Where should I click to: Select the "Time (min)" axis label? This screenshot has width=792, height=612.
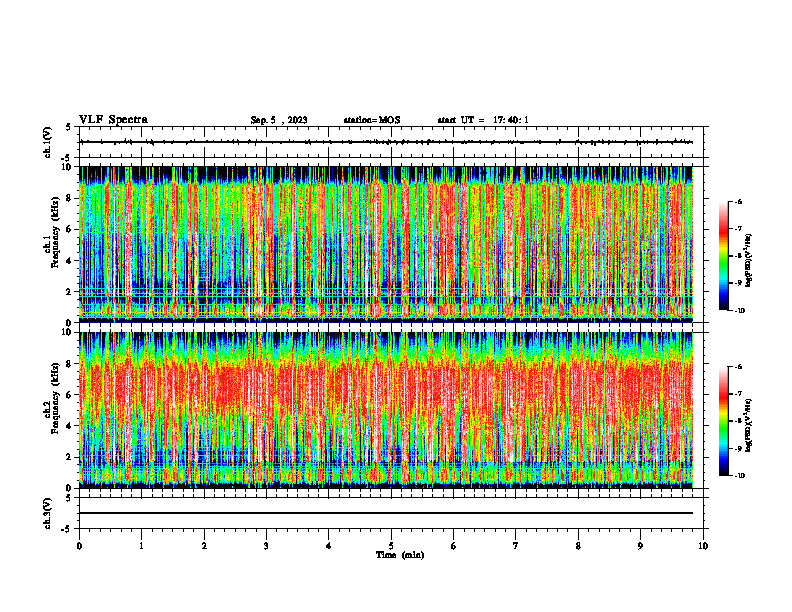click(400, 555)
